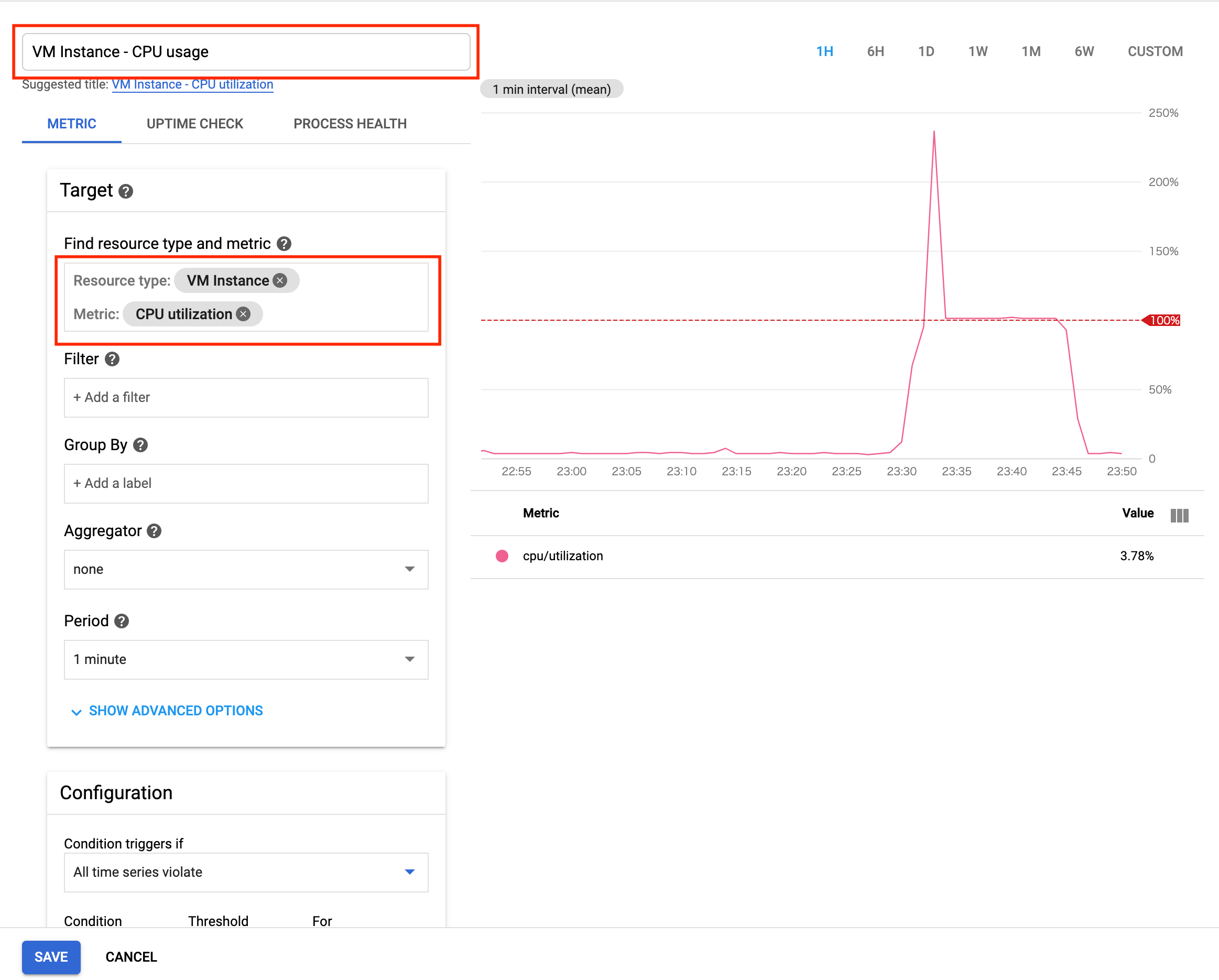Click the suggested title link

coord(192,84)
